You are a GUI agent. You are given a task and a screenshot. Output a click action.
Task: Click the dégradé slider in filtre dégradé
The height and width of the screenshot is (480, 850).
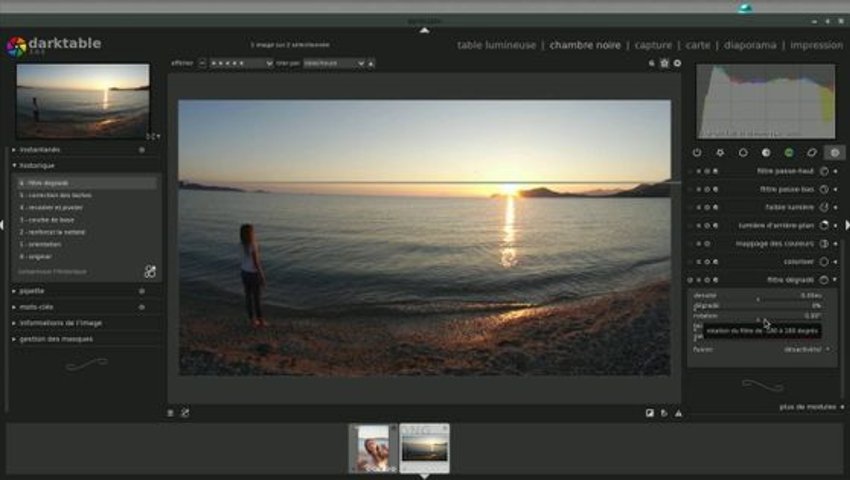(758, 306)
